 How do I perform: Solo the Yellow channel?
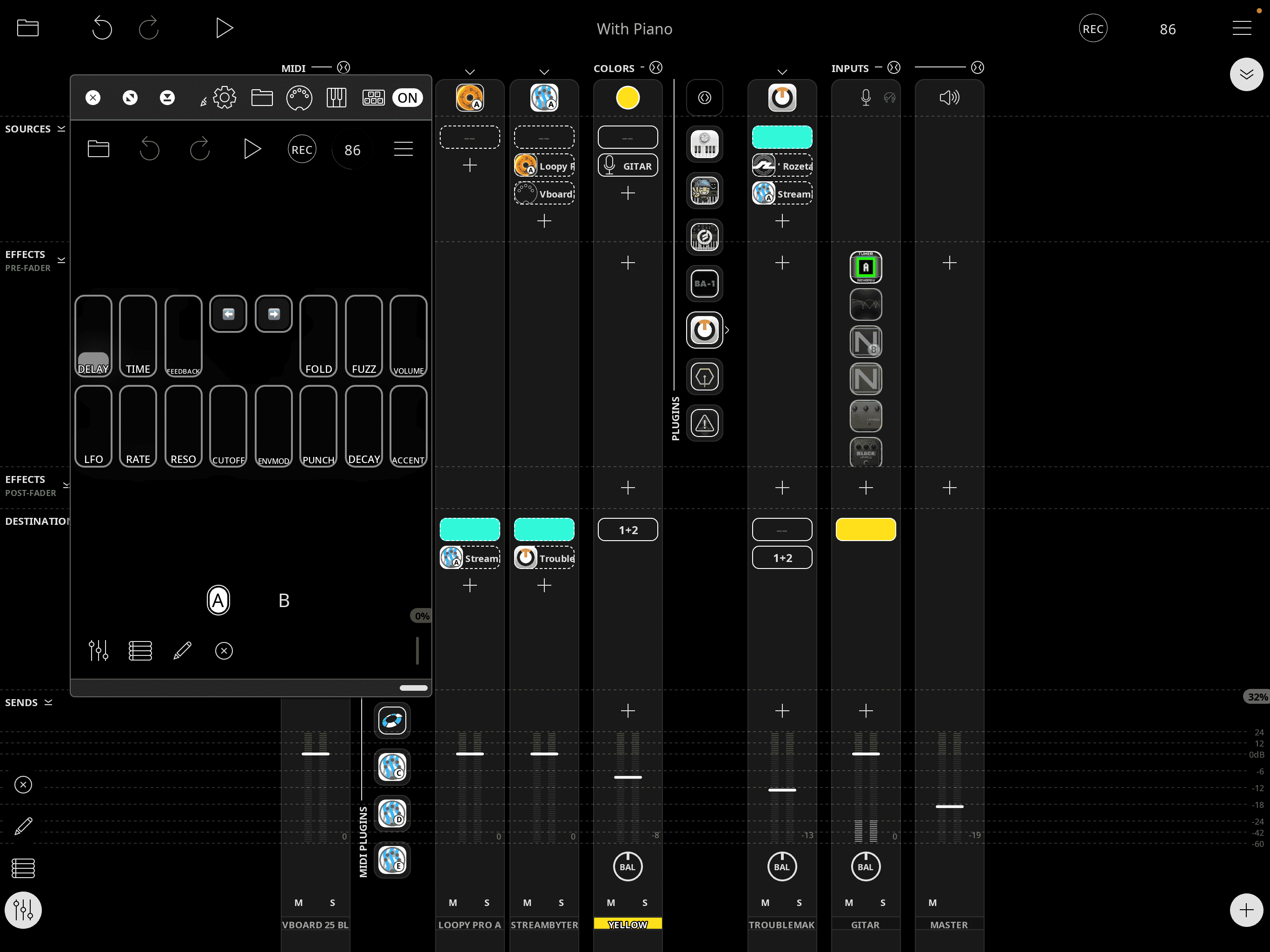coord(645,902)
